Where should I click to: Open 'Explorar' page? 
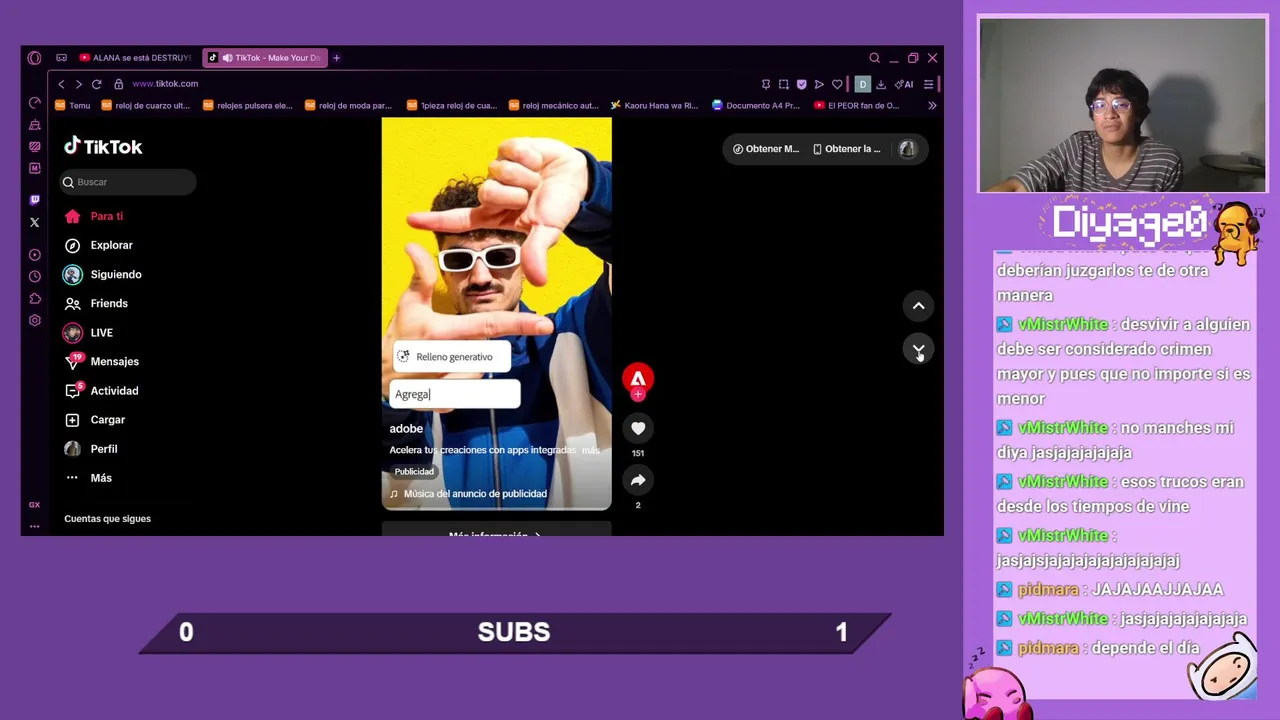pyautogui.click(x=98, y=245)
